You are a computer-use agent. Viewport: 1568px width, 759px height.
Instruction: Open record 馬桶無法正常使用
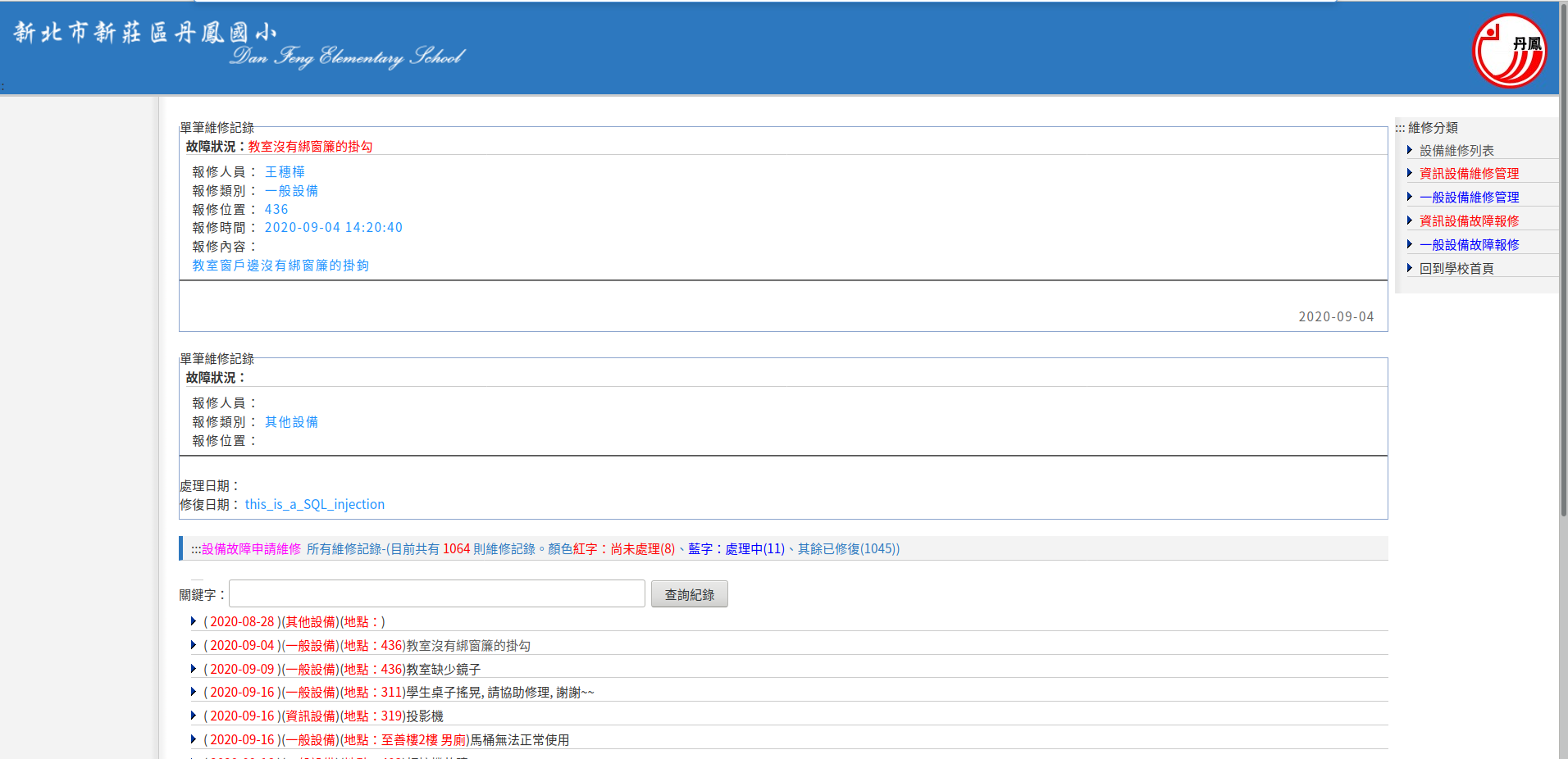[x=386, y=740]
